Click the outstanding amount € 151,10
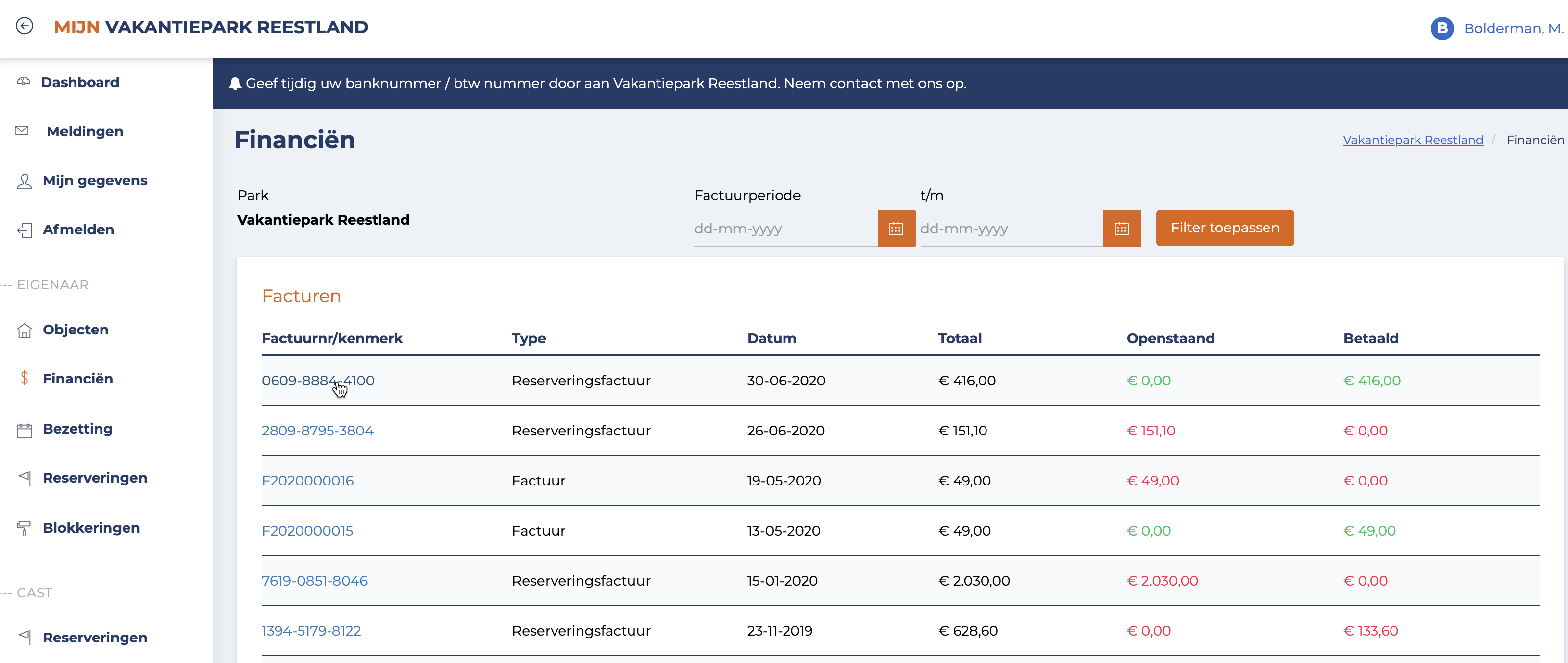The image size is (1568, 663). [x=1150, y=431]
